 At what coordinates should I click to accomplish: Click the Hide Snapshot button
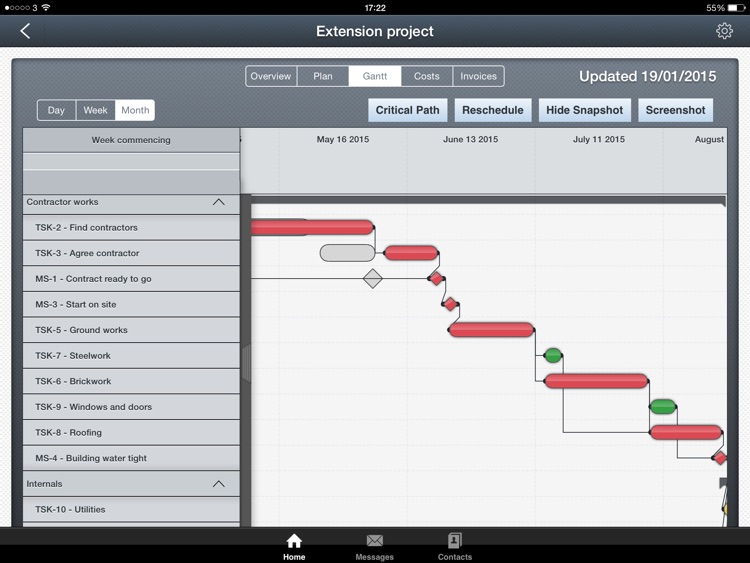coord(585,110)
